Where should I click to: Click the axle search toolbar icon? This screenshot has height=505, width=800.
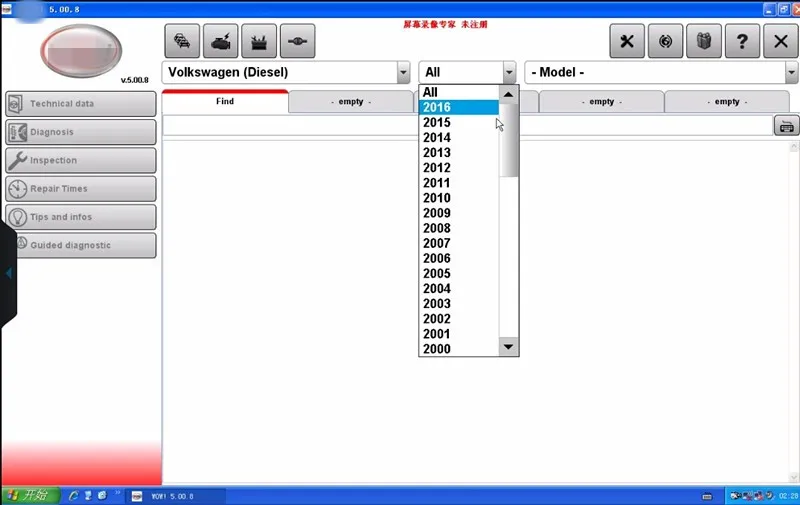297,41
